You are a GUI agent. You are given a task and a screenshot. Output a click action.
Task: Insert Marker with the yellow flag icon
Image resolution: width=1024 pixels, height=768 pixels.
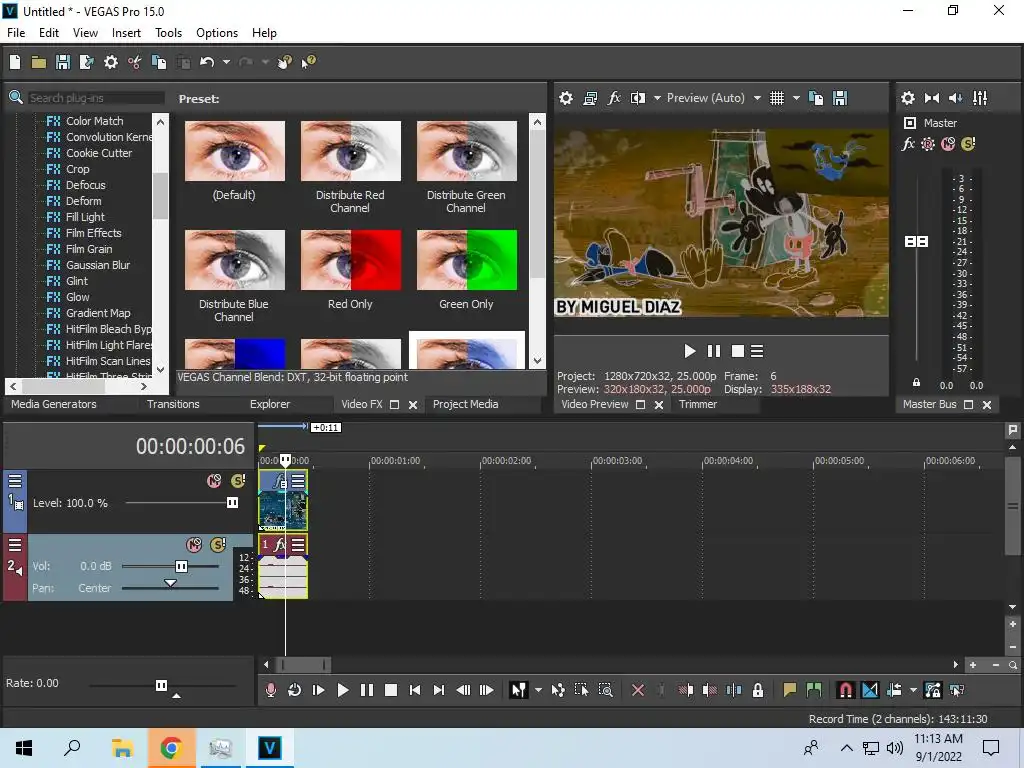click(790, 690)
